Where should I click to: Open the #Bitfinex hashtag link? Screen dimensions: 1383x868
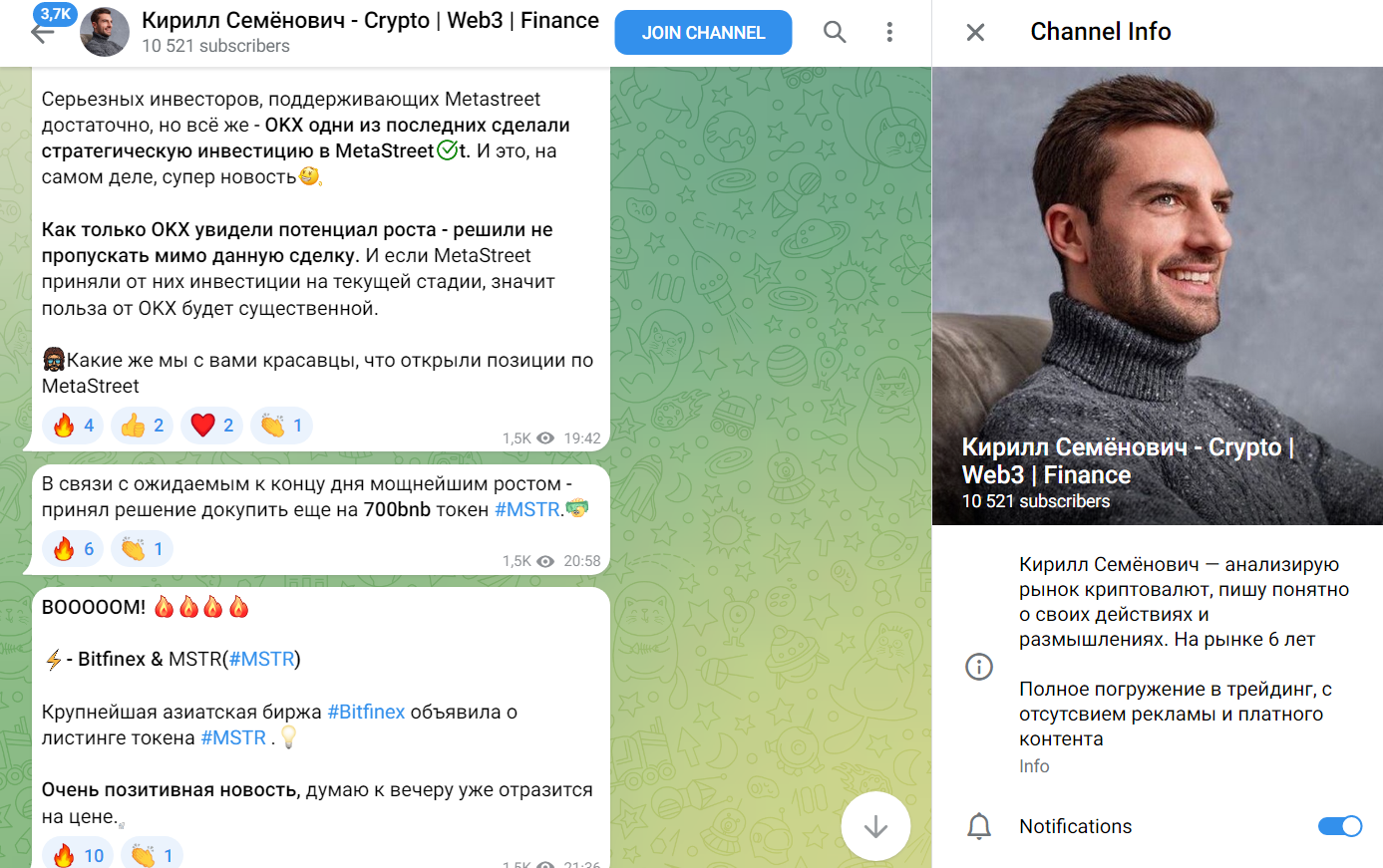(366, 712)
